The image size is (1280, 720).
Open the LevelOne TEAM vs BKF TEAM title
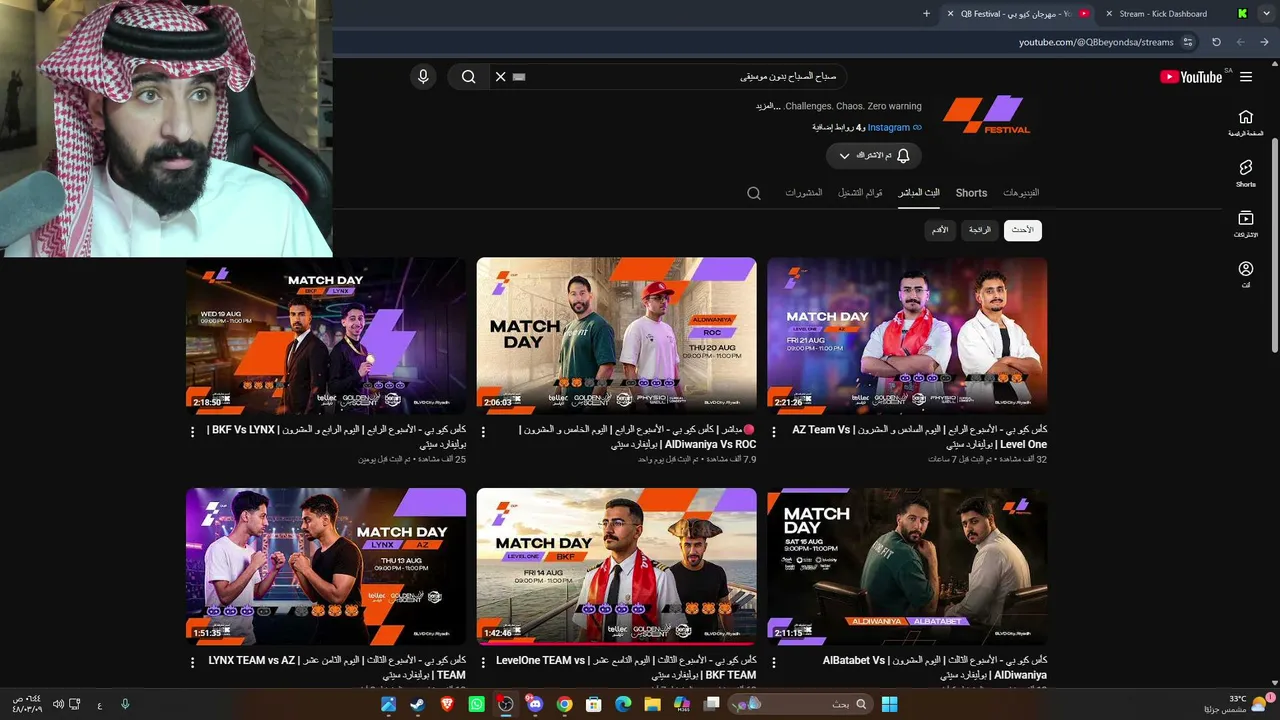(x=626, y=667)
